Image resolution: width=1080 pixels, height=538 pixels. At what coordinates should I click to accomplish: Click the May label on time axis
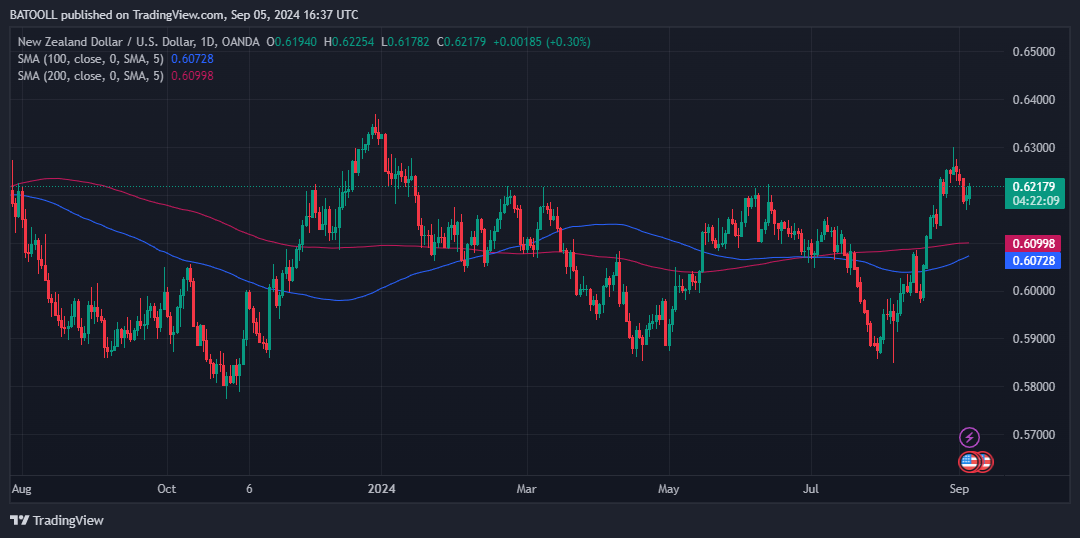click(669, 489)
